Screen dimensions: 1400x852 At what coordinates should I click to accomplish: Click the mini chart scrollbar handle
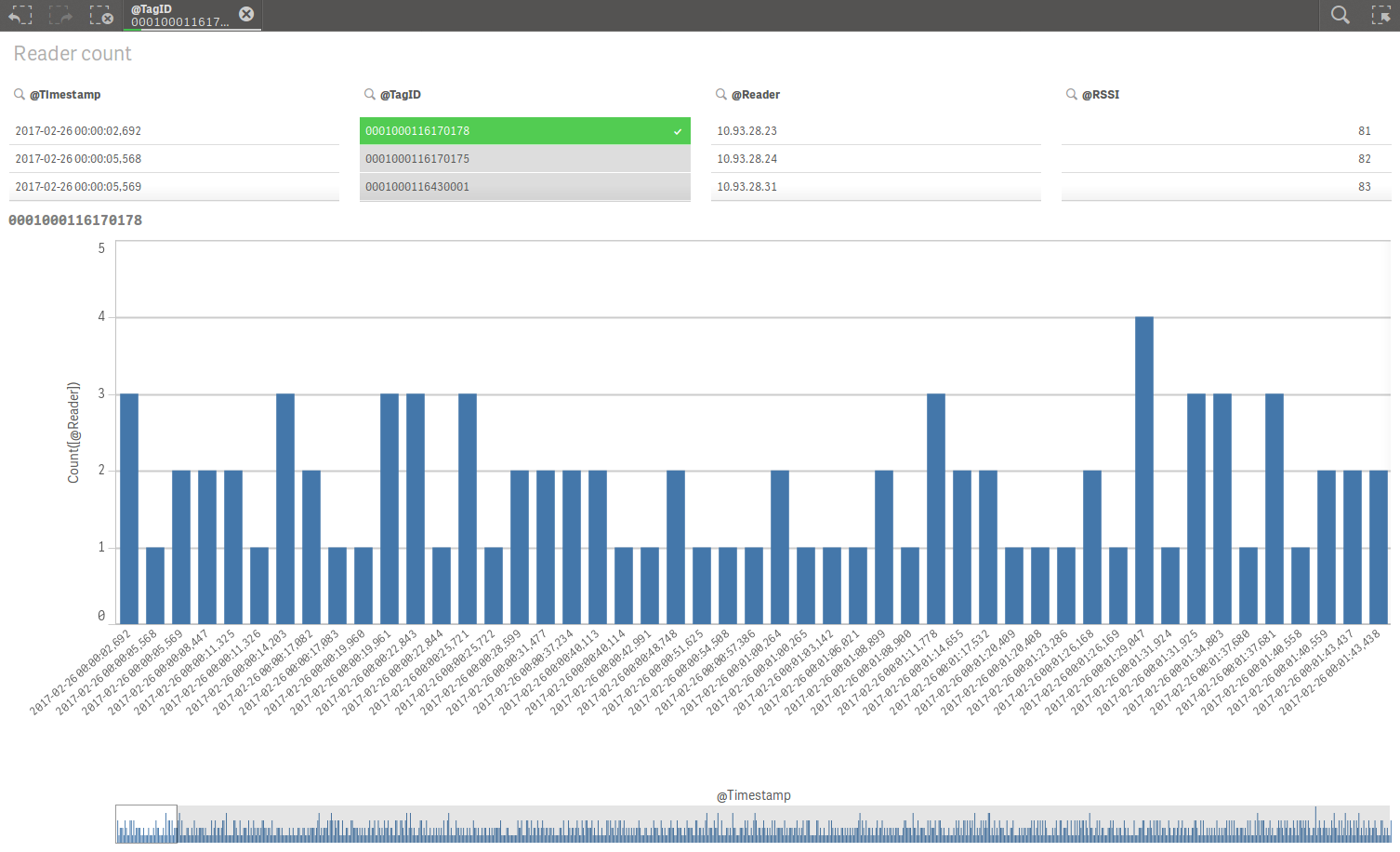pos(146,824)
